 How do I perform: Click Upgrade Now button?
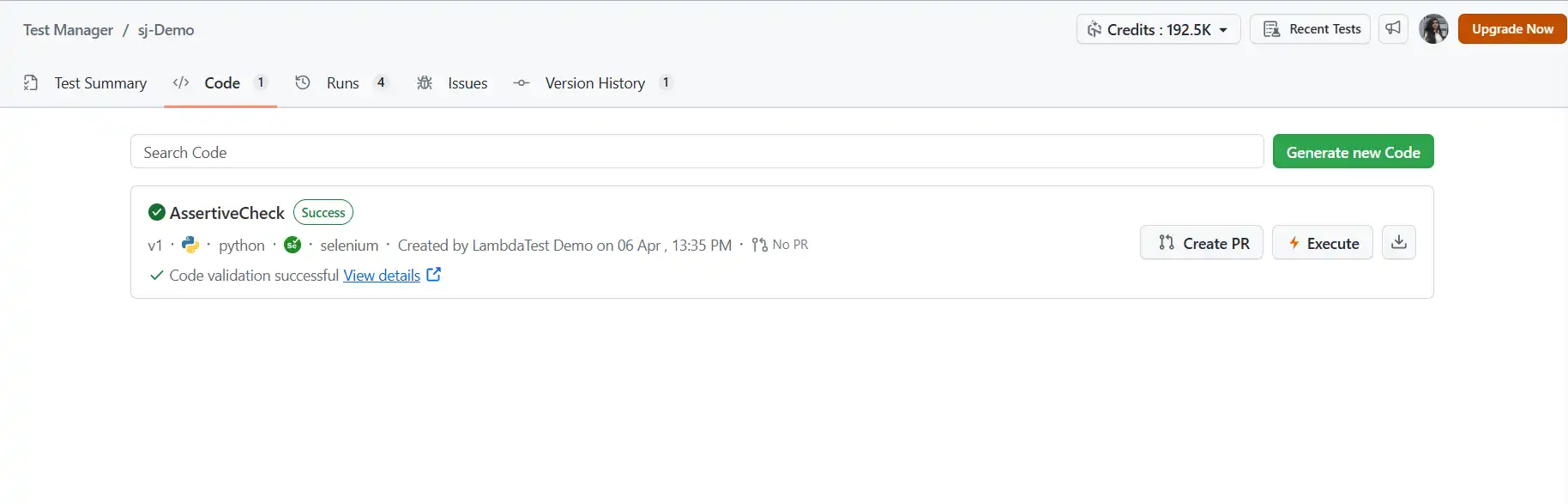(x=1512, y=29)
